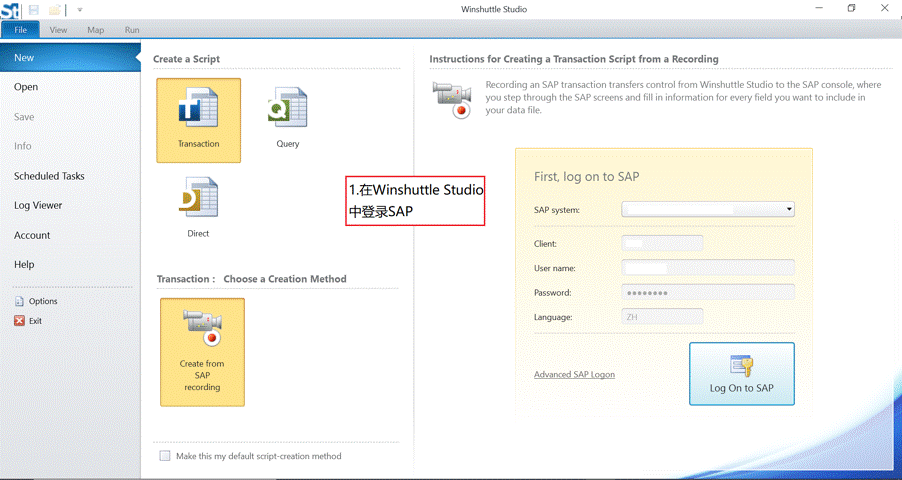Click the Direct label under its icon
The height and width of the screenshot is (480, 902).
point(198,234)
